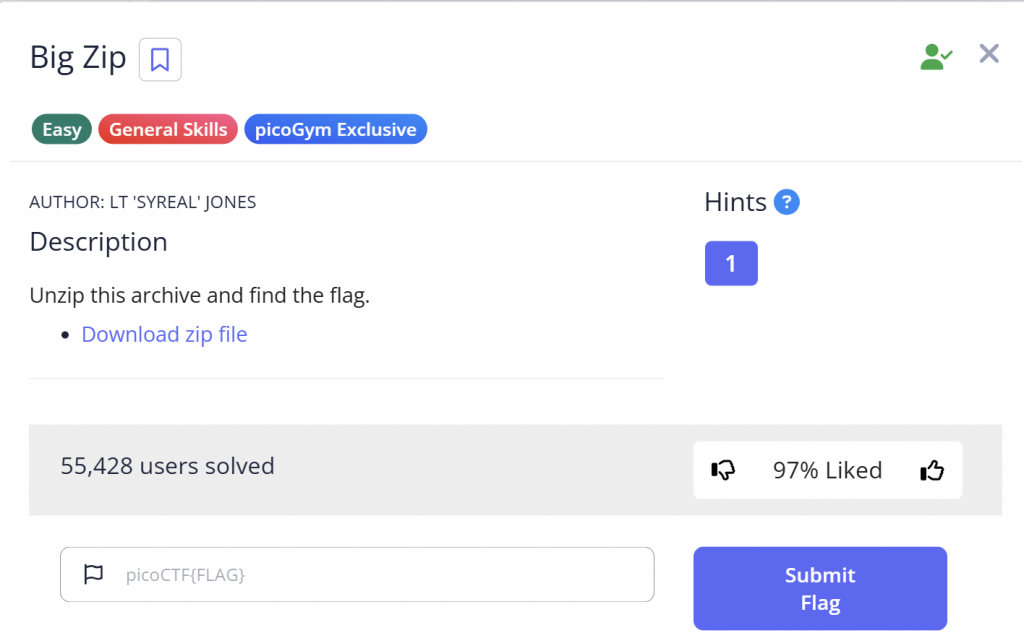Click the flag icon in the input box

93,574
